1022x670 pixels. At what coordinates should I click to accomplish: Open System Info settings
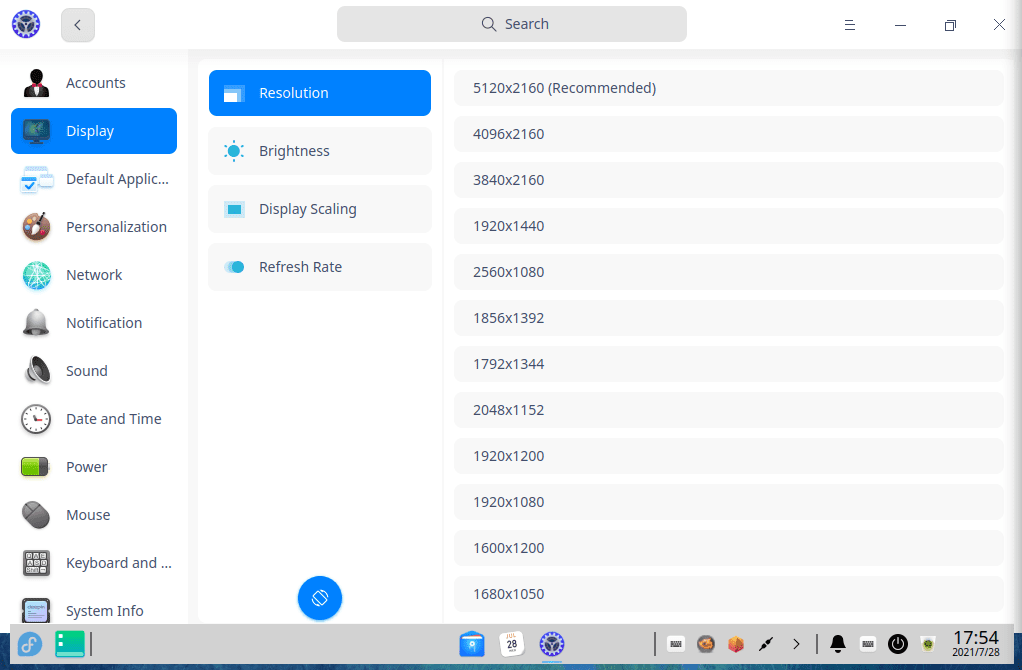click(x=94, y=611)
